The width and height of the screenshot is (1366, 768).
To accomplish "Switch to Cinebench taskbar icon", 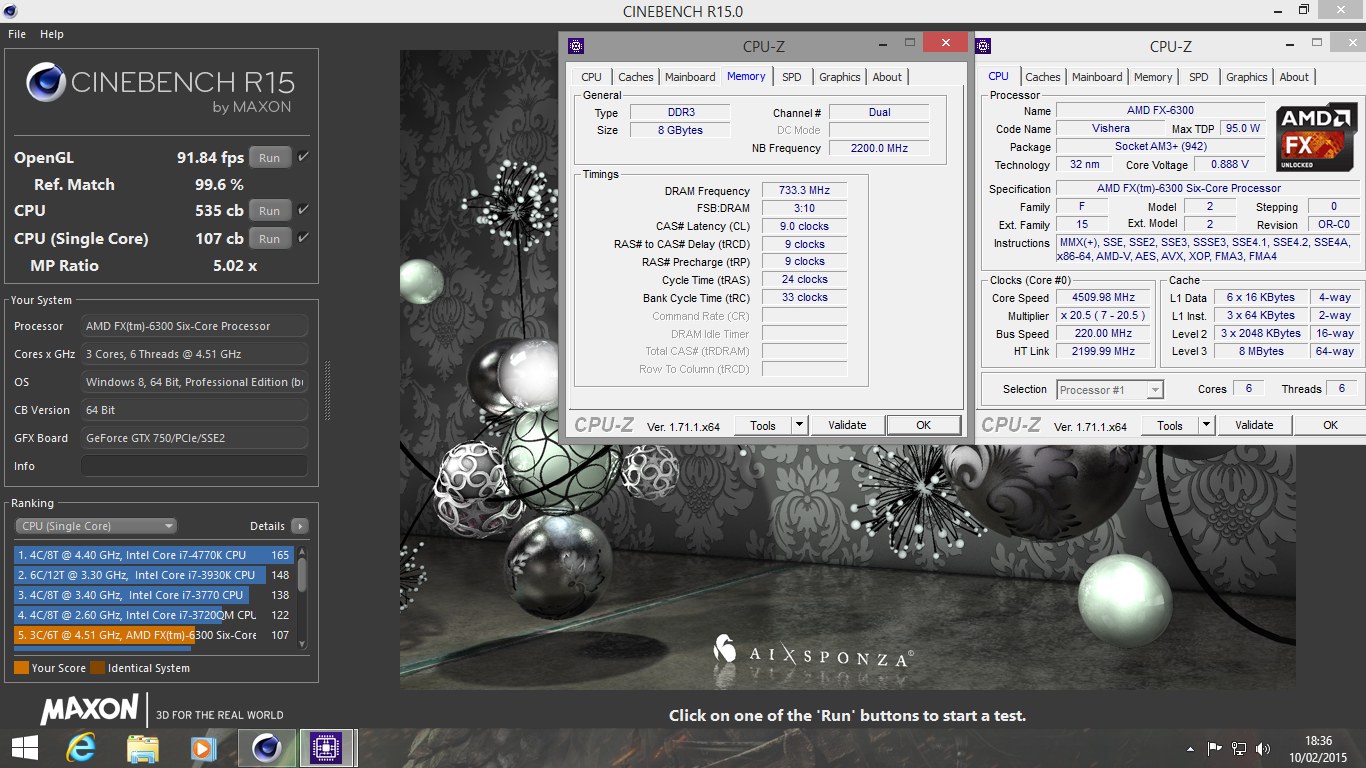I will 266,748.
